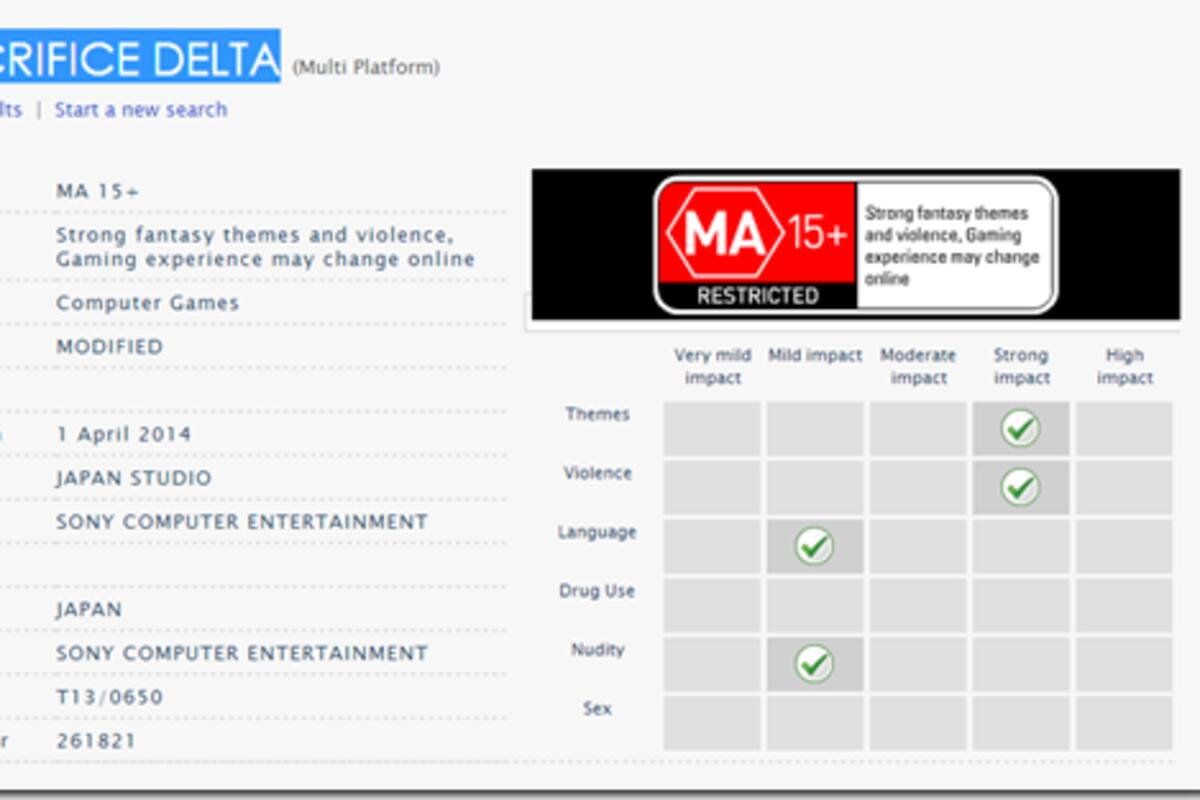
Task: Click the 'Computer Games' category value
Action: [148, 303]
